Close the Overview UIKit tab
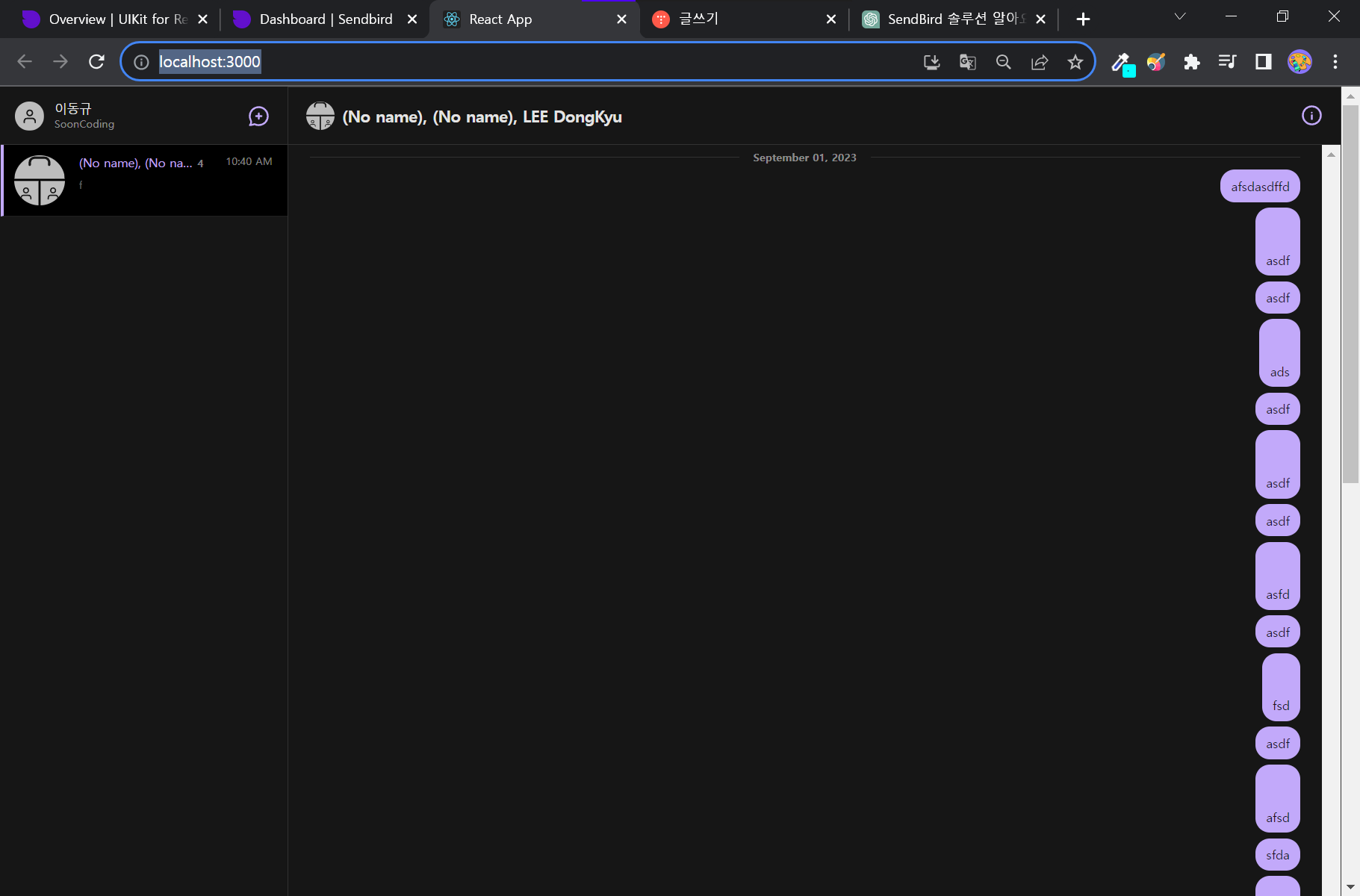1360x896 pixels. (202, 19)
